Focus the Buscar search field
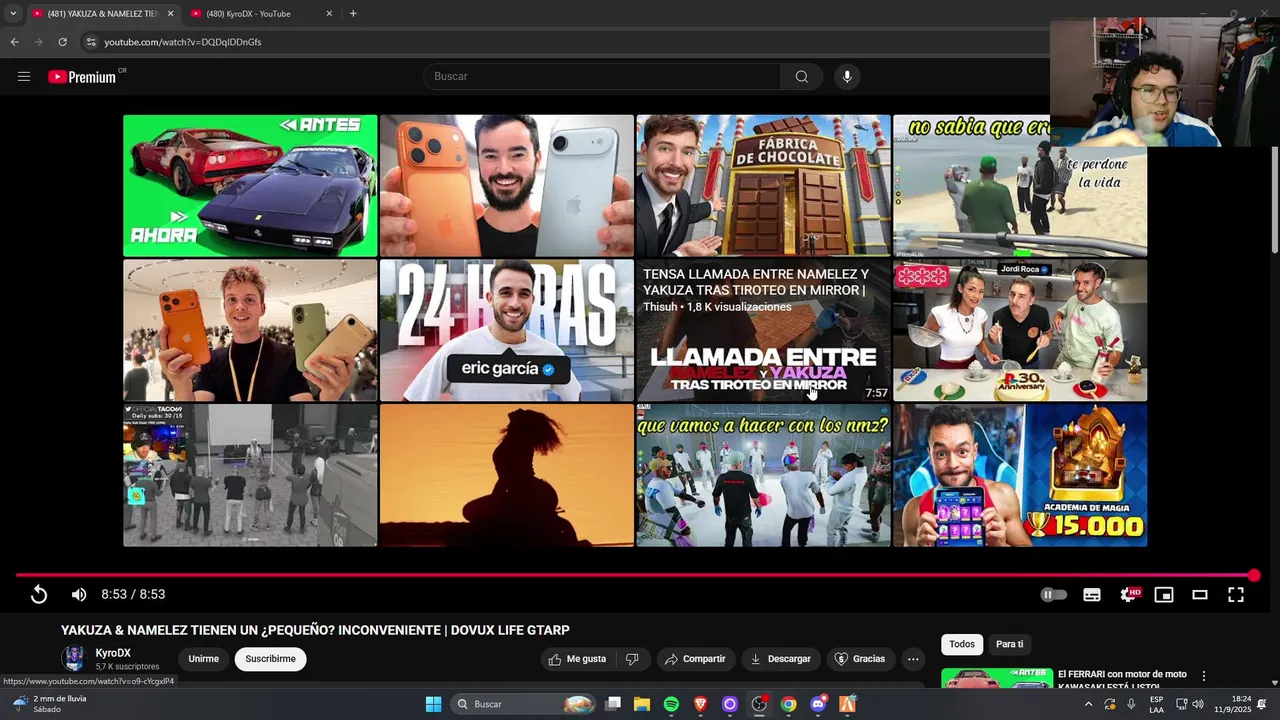This screenshot has width=1280, height=720. coord(604,76)
